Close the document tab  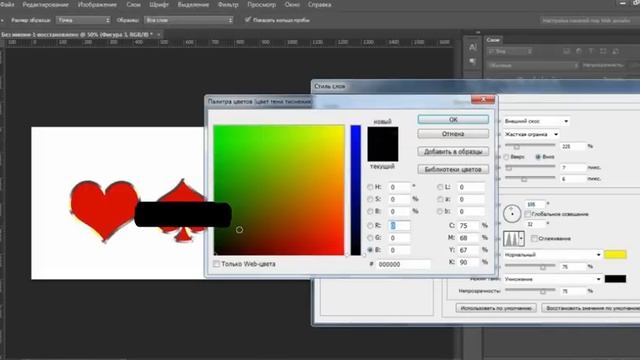tap(159, 35)
